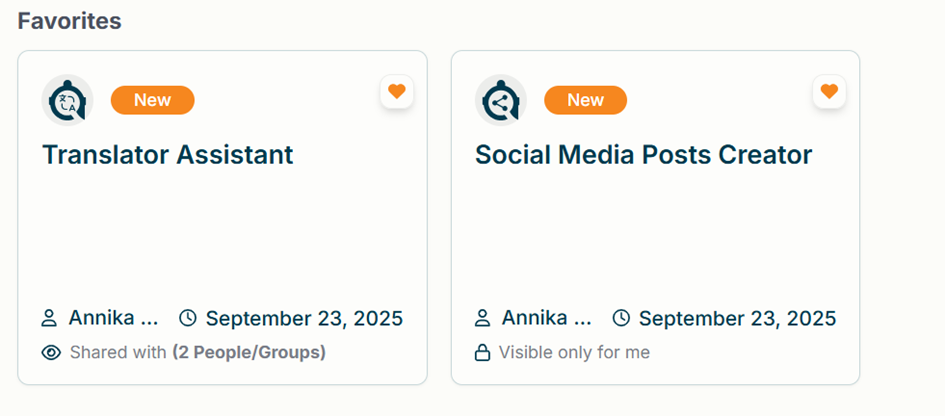945x416 pixels.
Task: Click the Translator Assistant avatar icon
Action: point(67,100)
